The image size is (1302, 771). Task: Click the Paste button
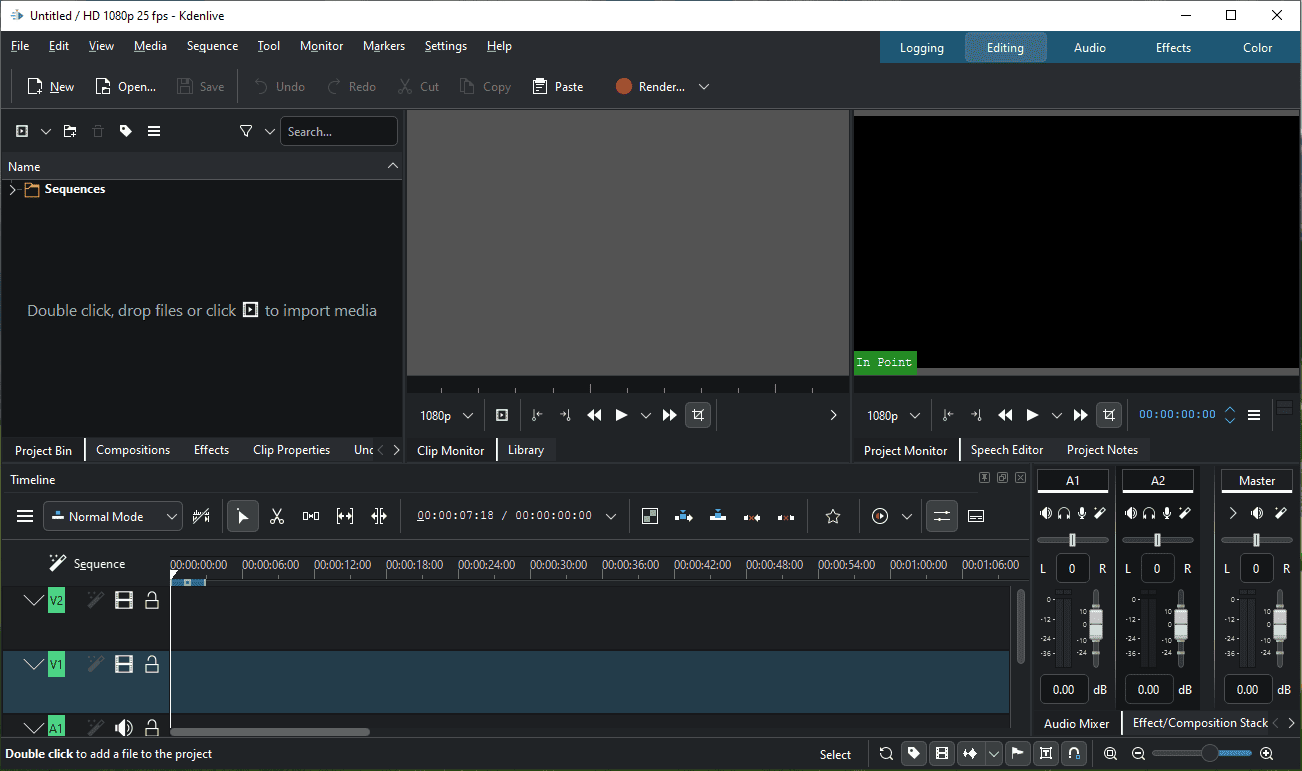coord(558,87)
